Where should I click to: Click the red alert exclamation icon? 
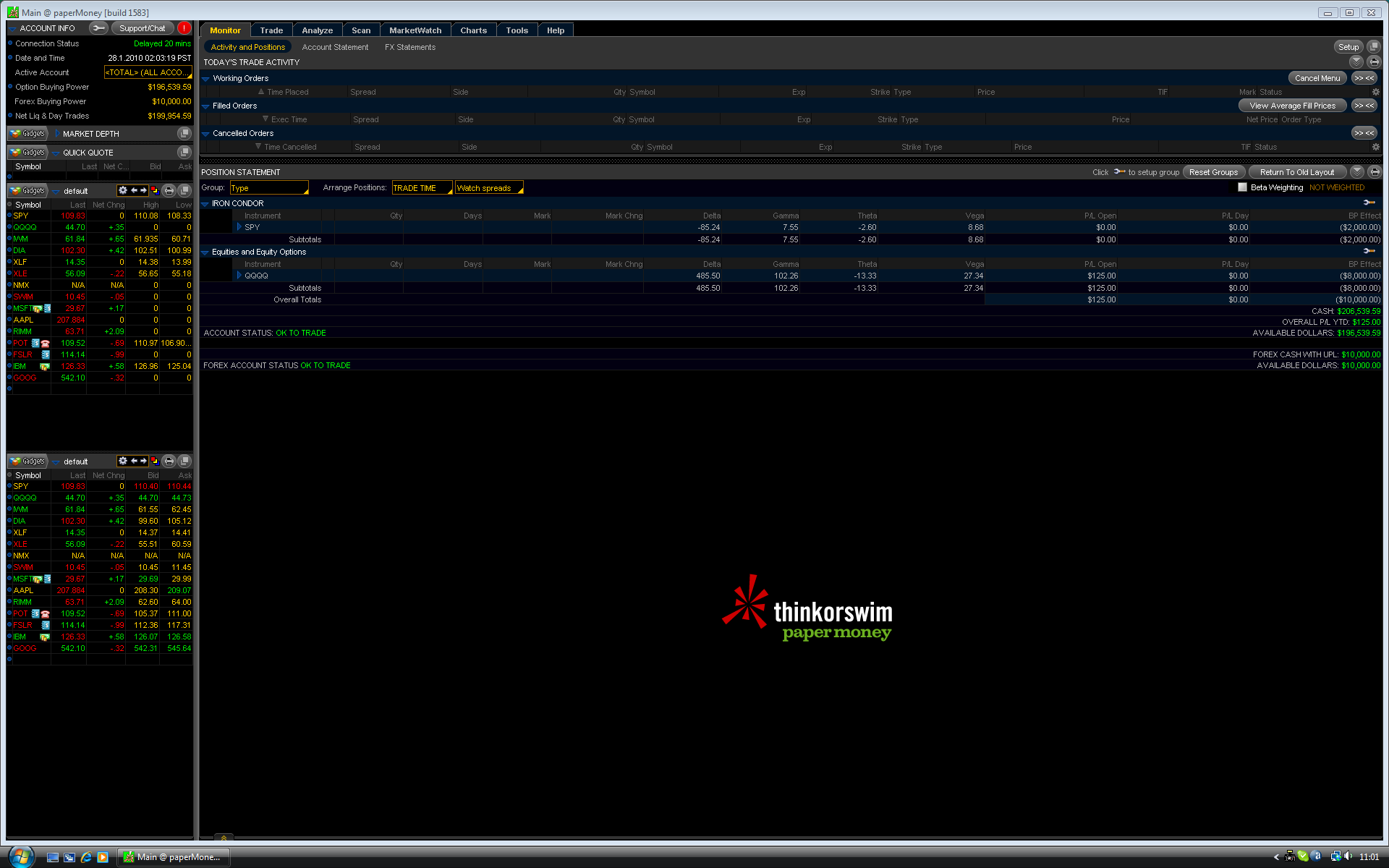[184, 28]
